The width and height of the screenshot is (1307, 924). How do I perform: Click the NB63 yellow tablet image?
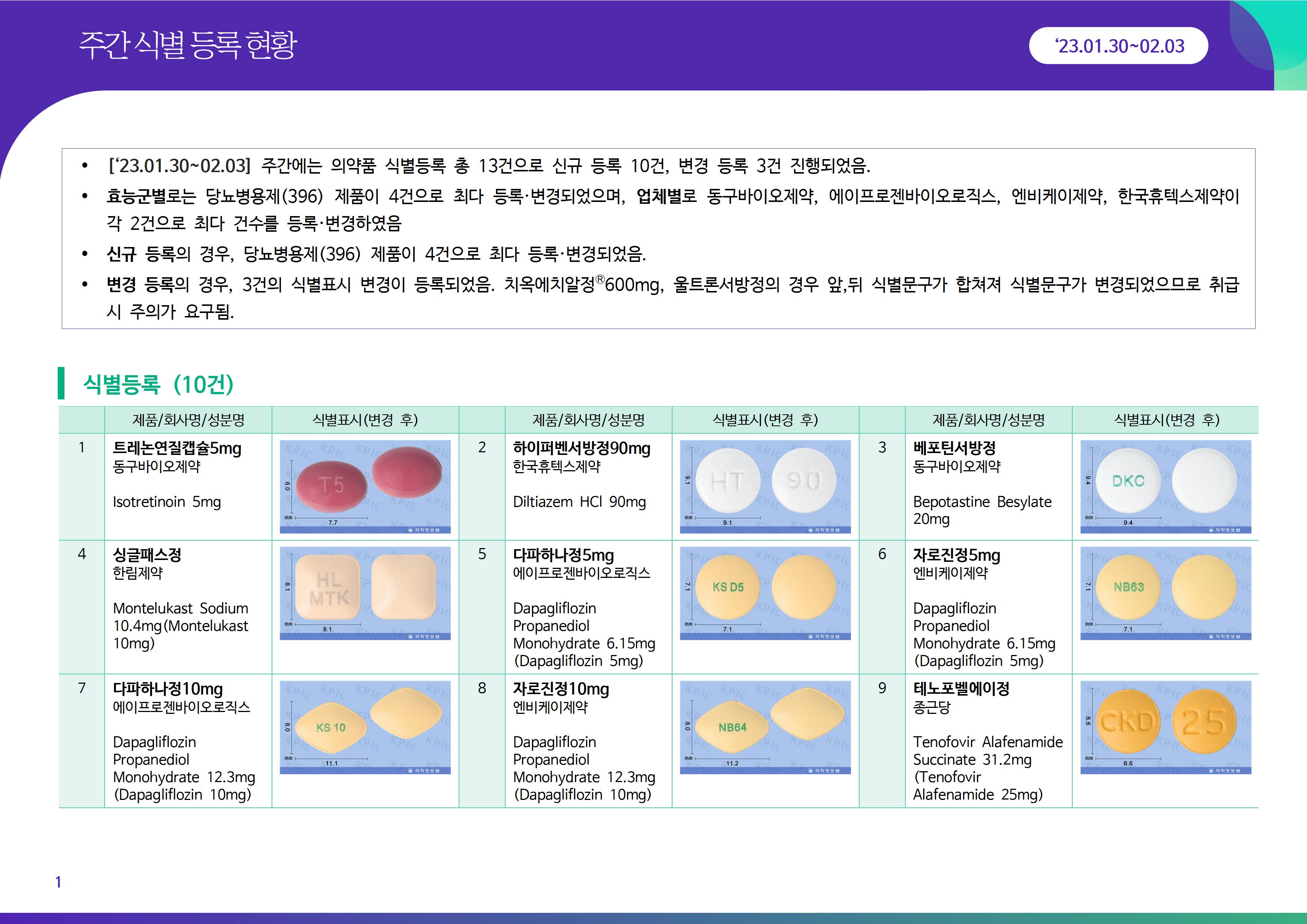tap(1165, 593)
